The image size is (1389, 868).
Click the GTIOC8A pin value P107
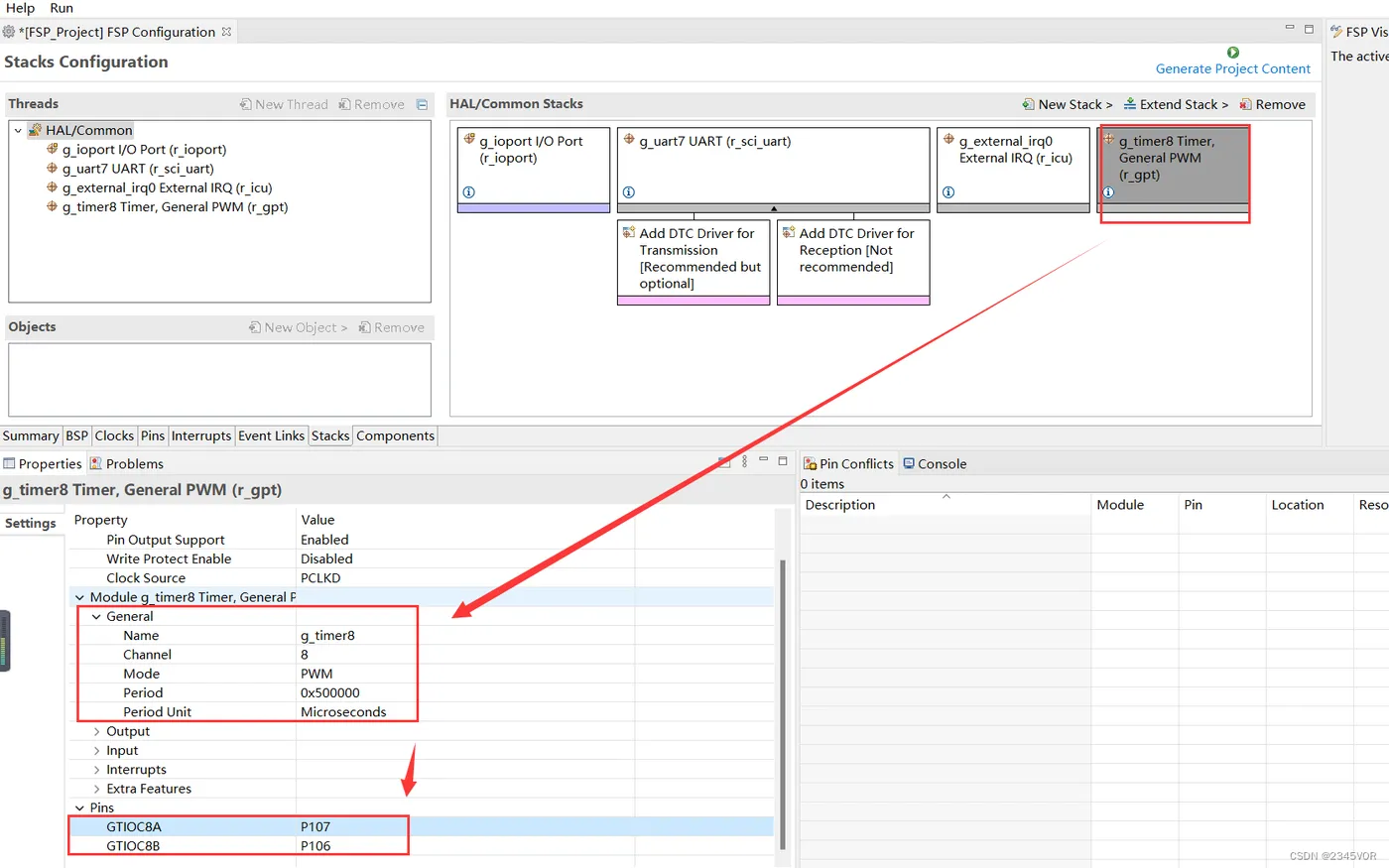coord(316,826)
